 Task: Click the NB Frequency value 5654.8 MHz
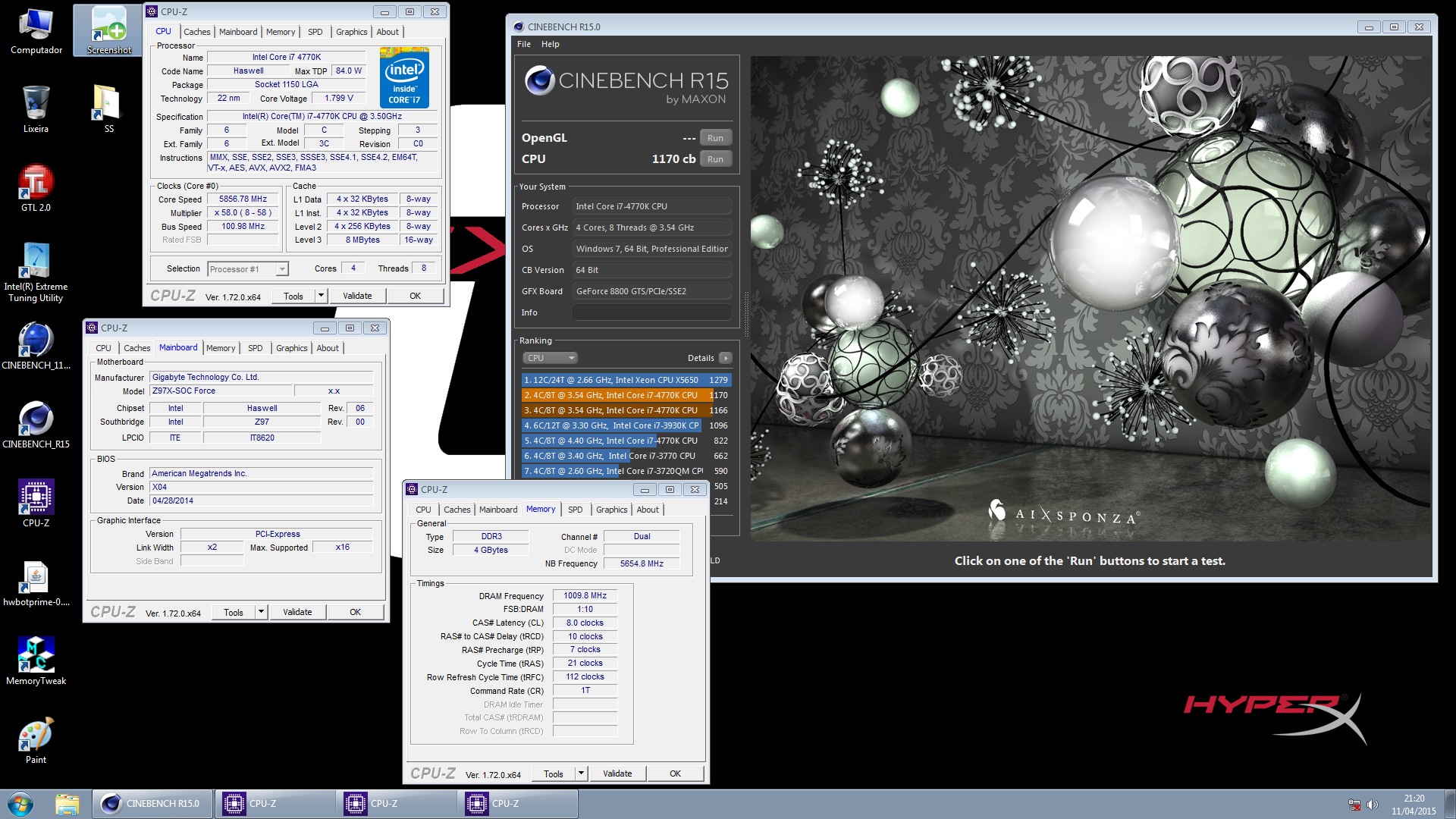(642, 563)
